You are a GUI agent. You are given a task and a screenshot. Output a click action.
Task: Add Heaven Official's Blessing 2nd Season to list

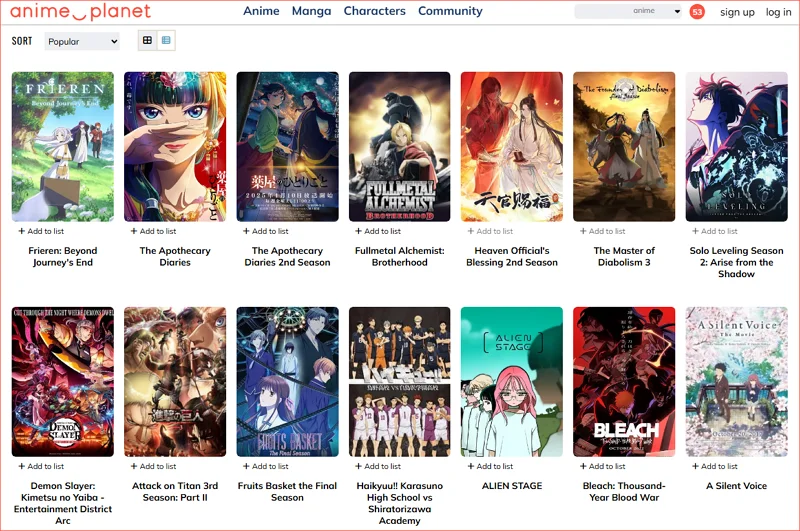click(490, 231)
